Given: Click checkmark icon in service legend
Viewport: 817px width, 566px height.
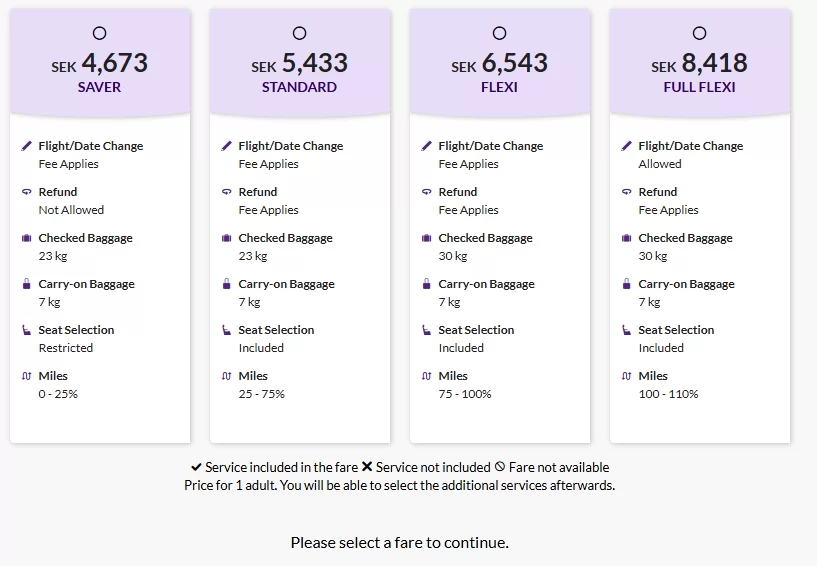Looking at the screenshot, I should click(196, 467).
